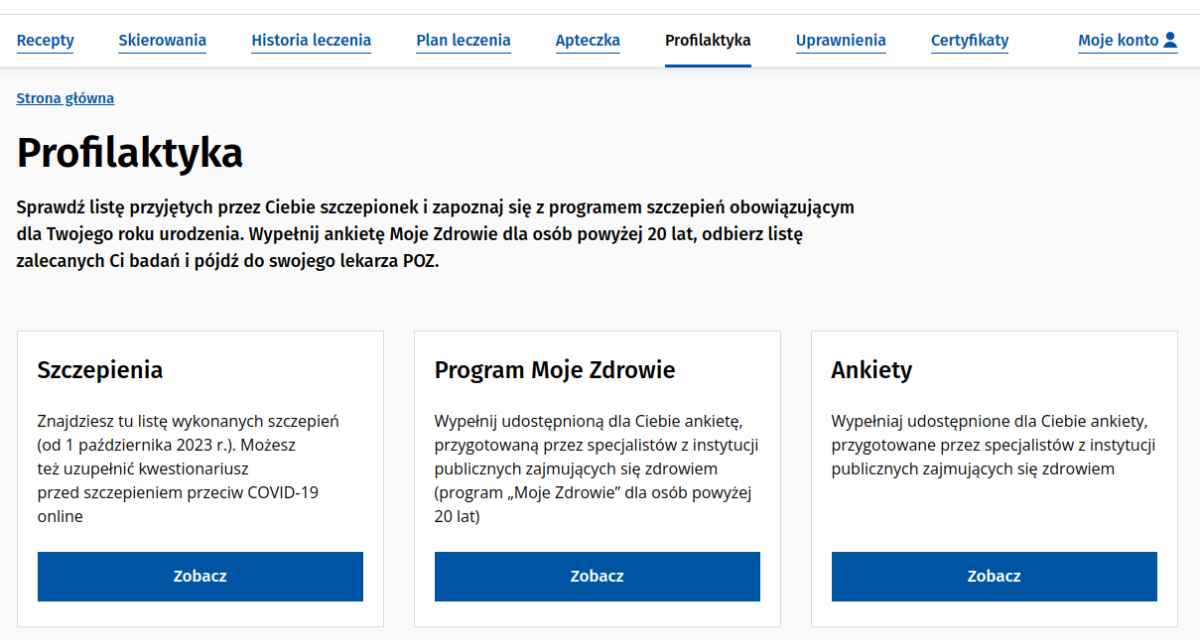Switch to the Skierowania tab

coord(162,41)
